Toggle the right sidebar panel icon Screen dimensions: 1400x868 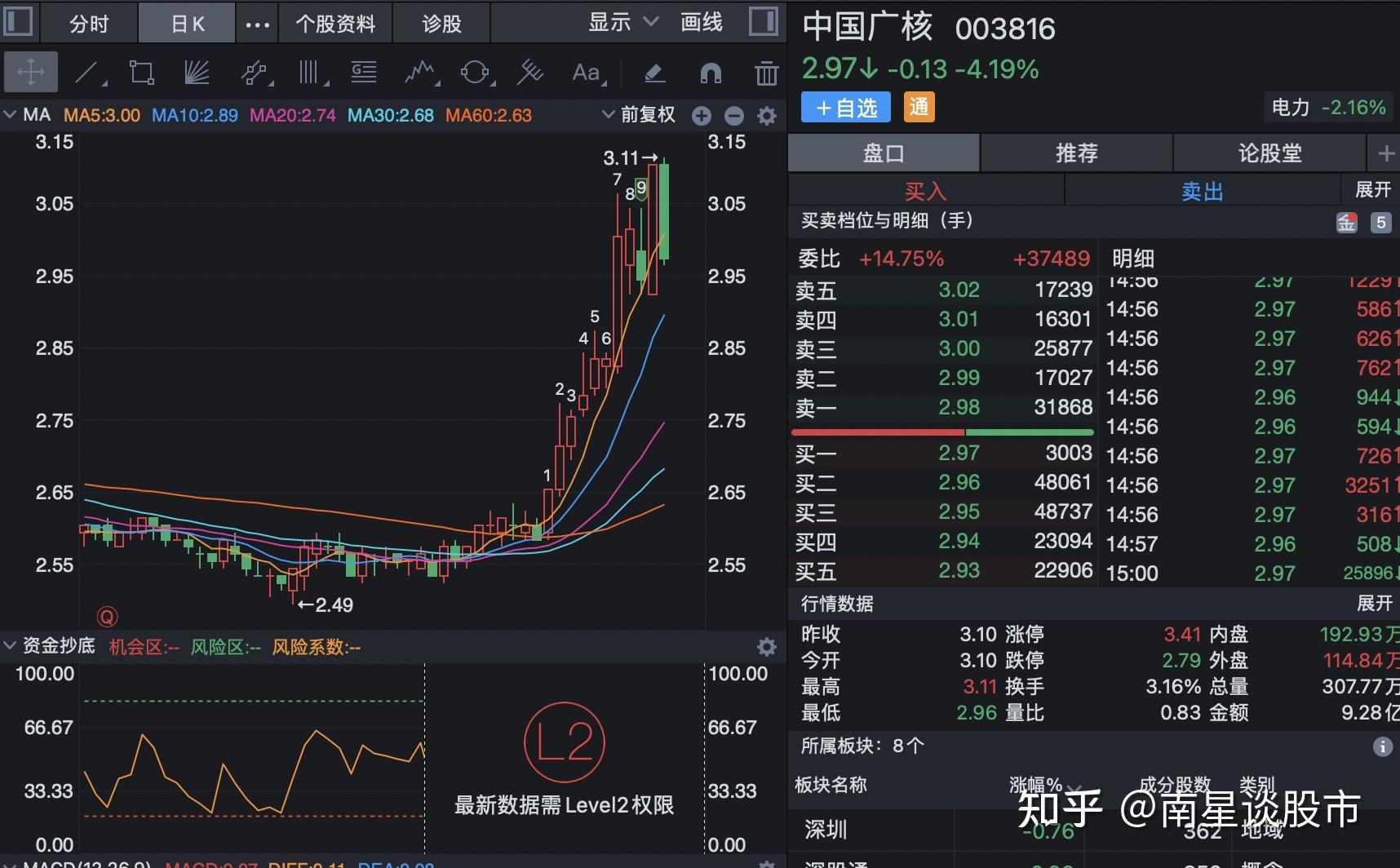[x=764, y=21]
